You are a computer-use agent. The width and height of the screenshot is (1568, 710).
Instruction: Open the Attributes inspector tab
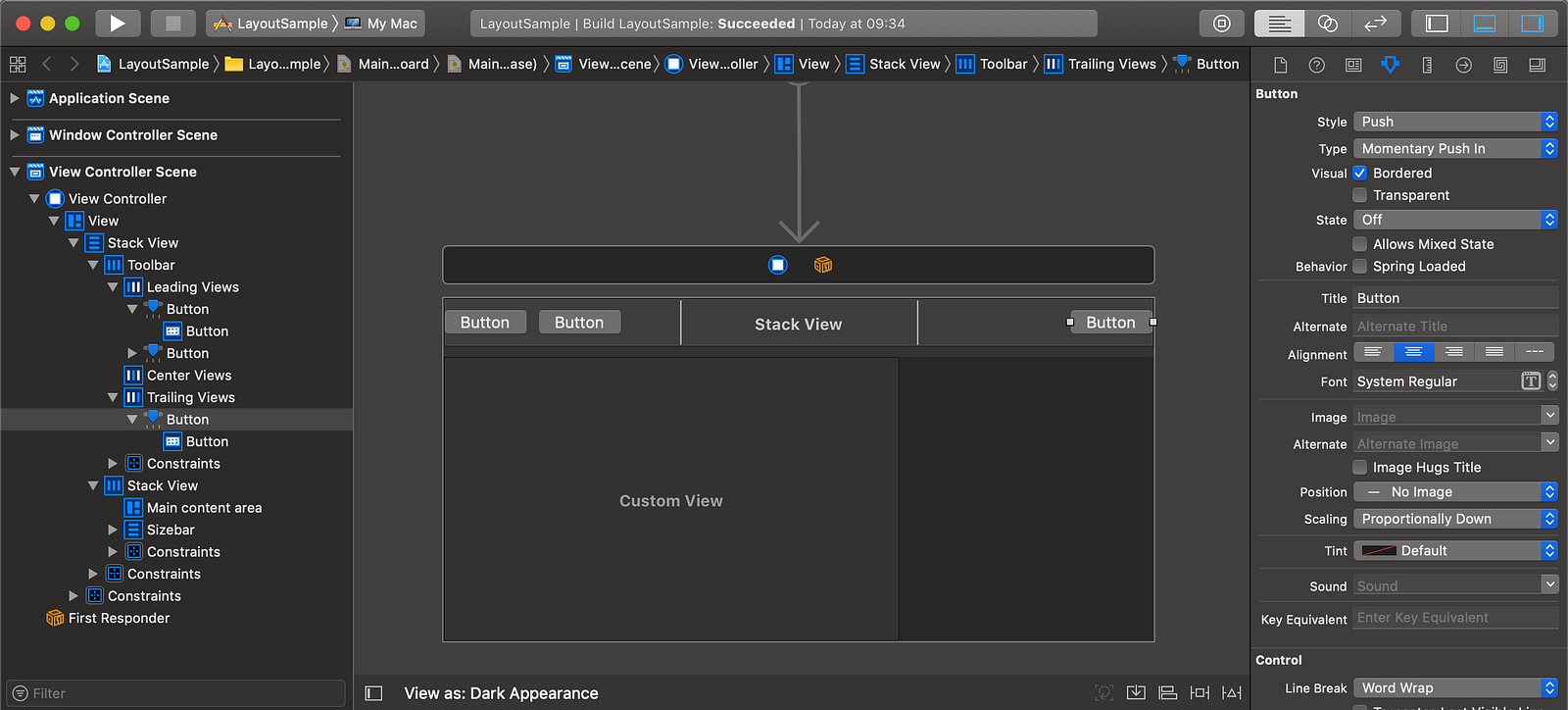[x=1390, y=65]
